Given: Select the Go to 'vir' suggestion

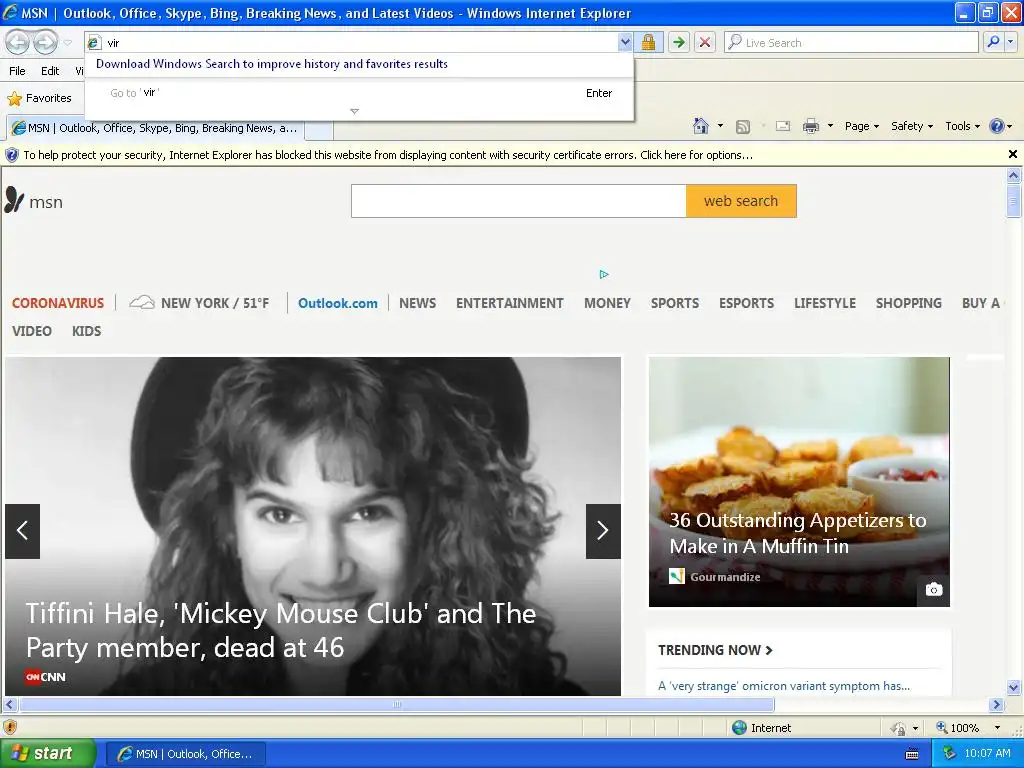Looking at the screenshot, I should click(x=359, y=93).
